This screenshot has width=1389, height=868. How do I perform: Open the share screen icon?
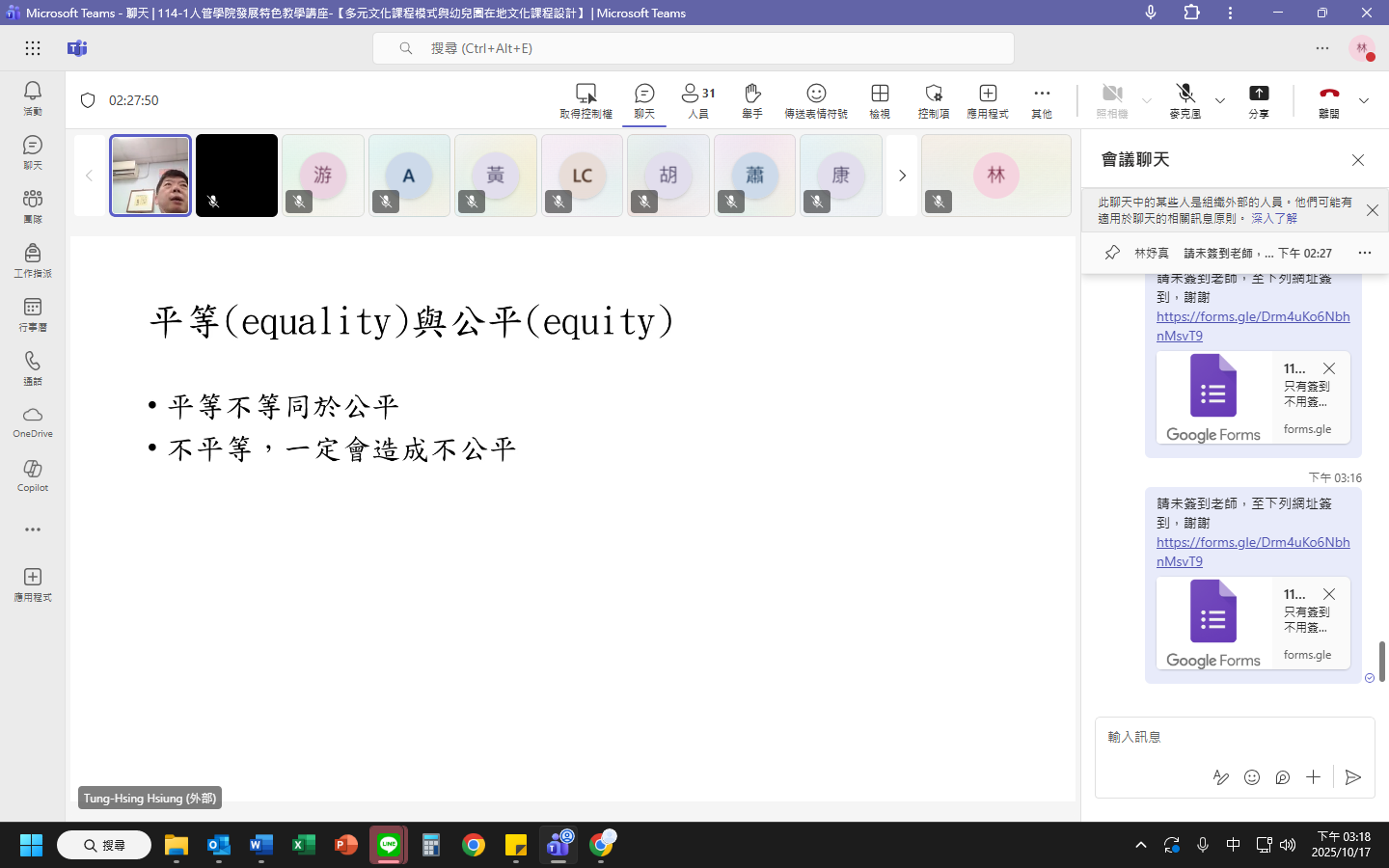tap(1259, 99)
